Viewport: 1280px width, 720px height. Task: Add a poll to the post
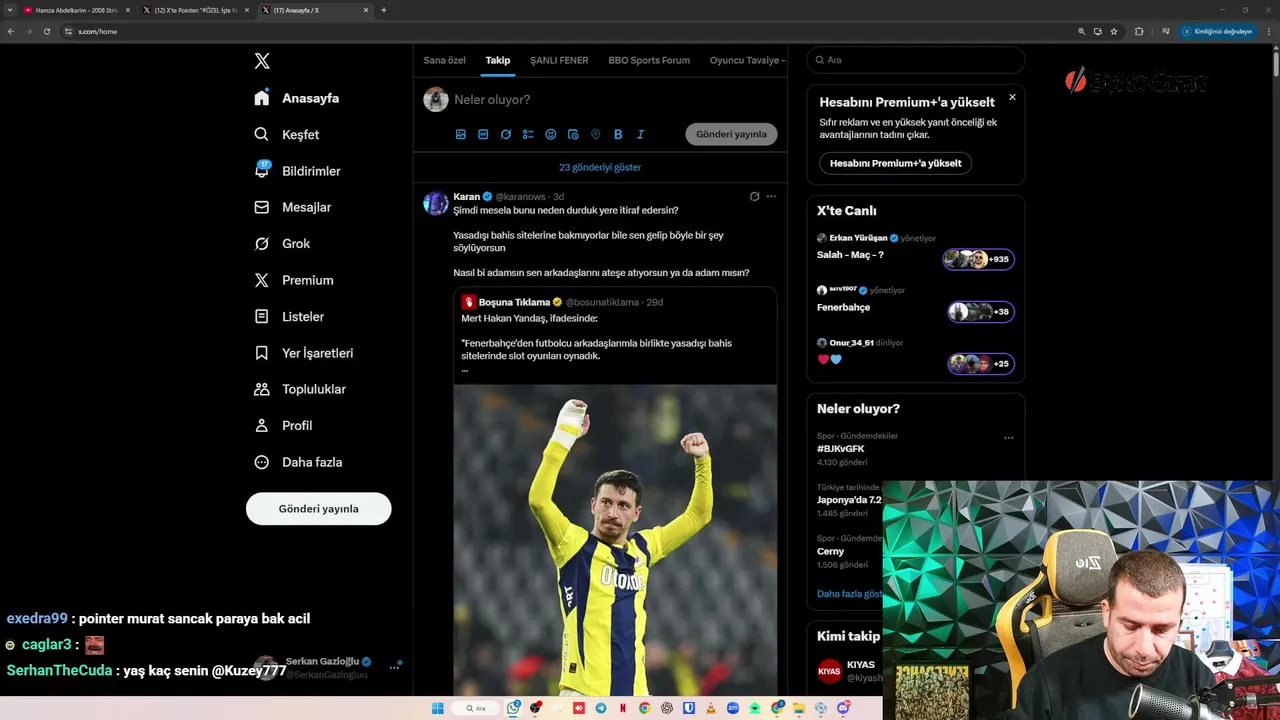click(528, 134)
